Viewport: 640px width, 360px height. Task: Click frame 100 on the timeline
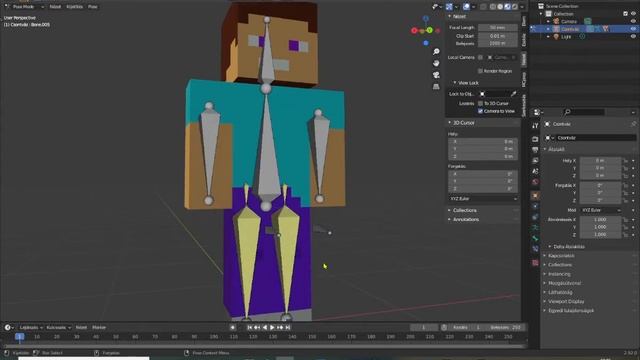pos(213,337)
